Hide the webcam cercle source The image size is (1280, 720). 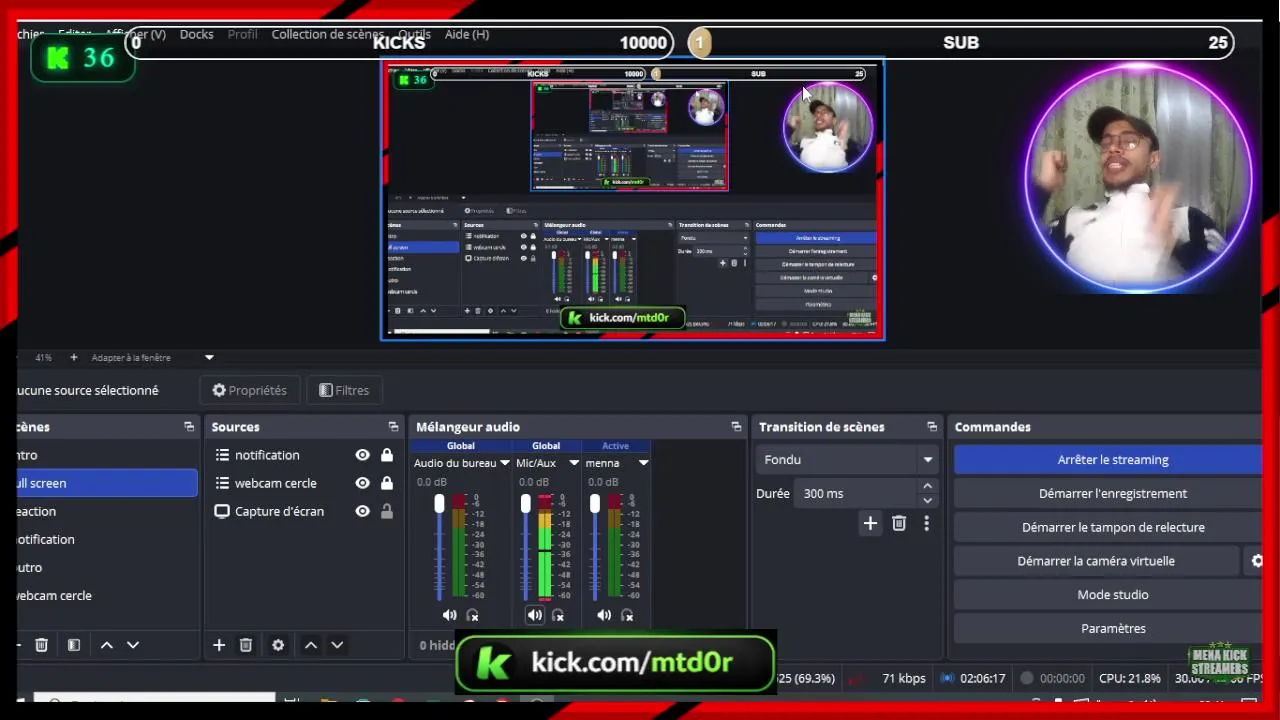point(362,483)
